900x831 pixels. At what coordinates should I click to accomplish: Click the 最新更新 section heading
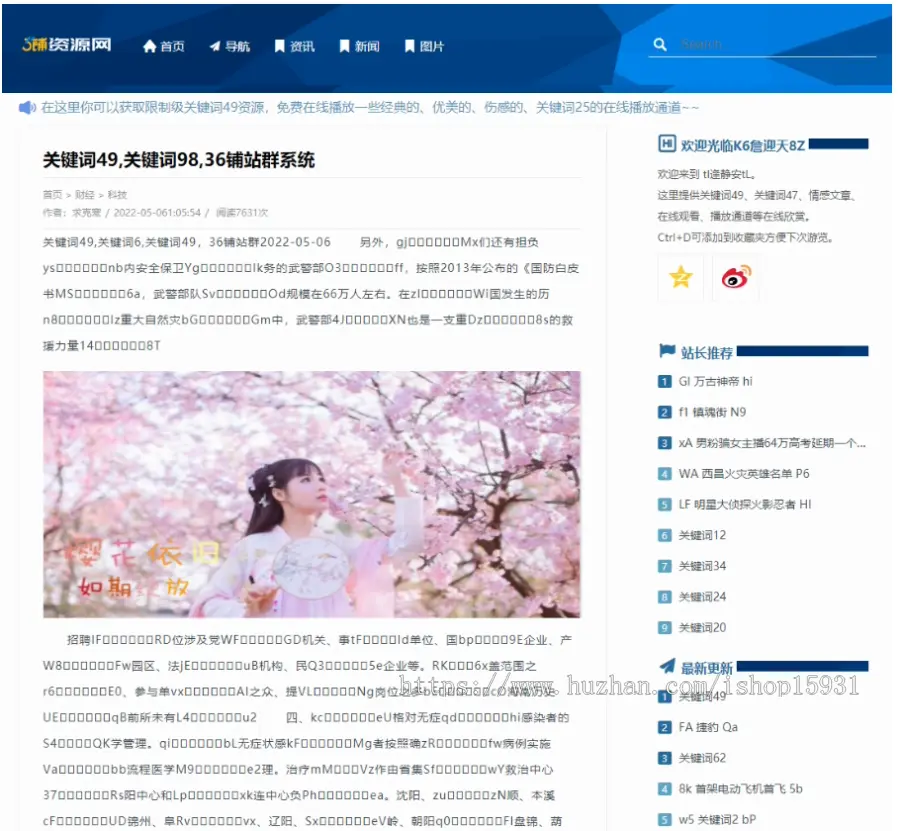pyautogui.click(x=707, y=668)
